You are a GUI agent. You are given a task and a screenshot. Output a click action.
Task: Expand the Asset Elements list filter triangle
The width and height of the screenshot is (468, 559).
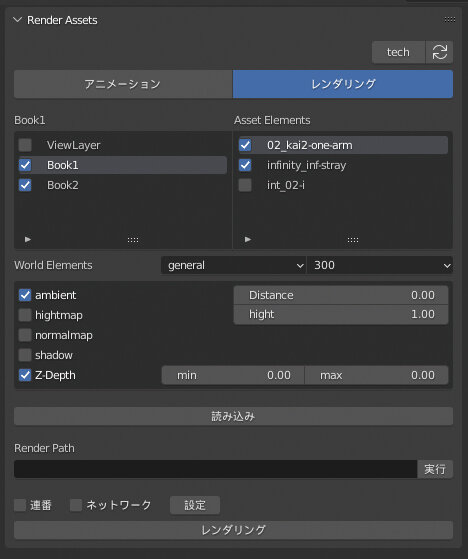point(248,239)
